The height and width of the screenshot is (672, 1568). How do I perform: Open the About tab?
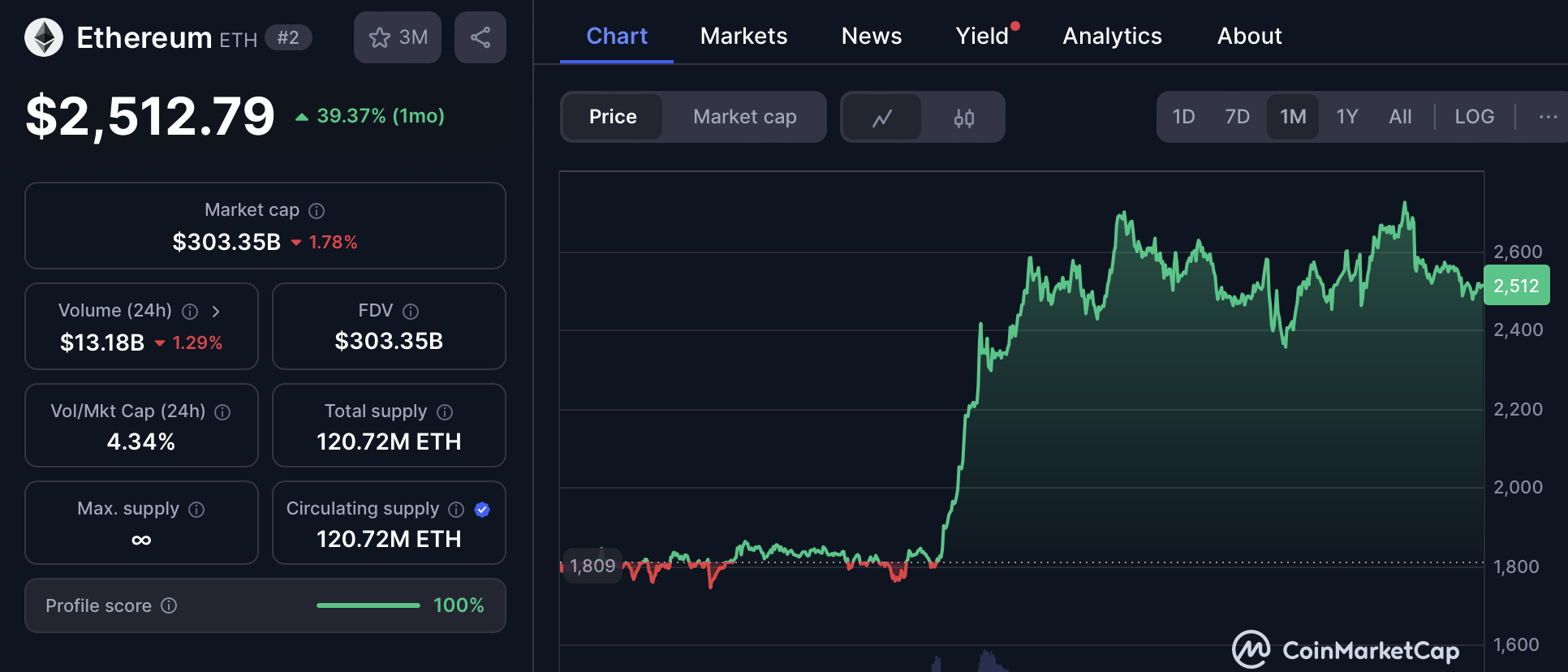tap(1249, 37)
